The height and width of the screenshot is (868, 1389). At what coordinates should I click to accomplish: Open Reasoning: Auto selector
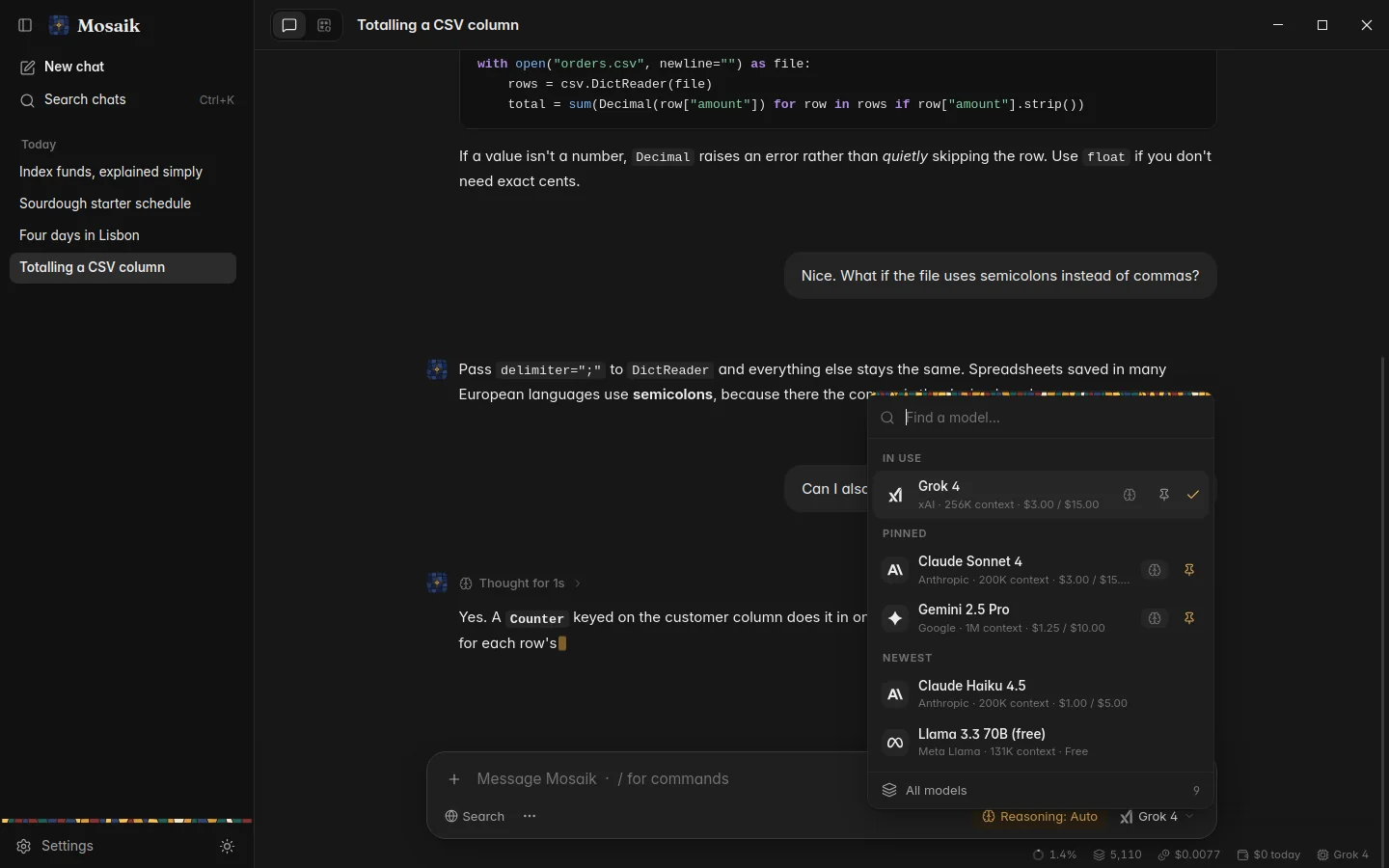[x=1040, y=817]
